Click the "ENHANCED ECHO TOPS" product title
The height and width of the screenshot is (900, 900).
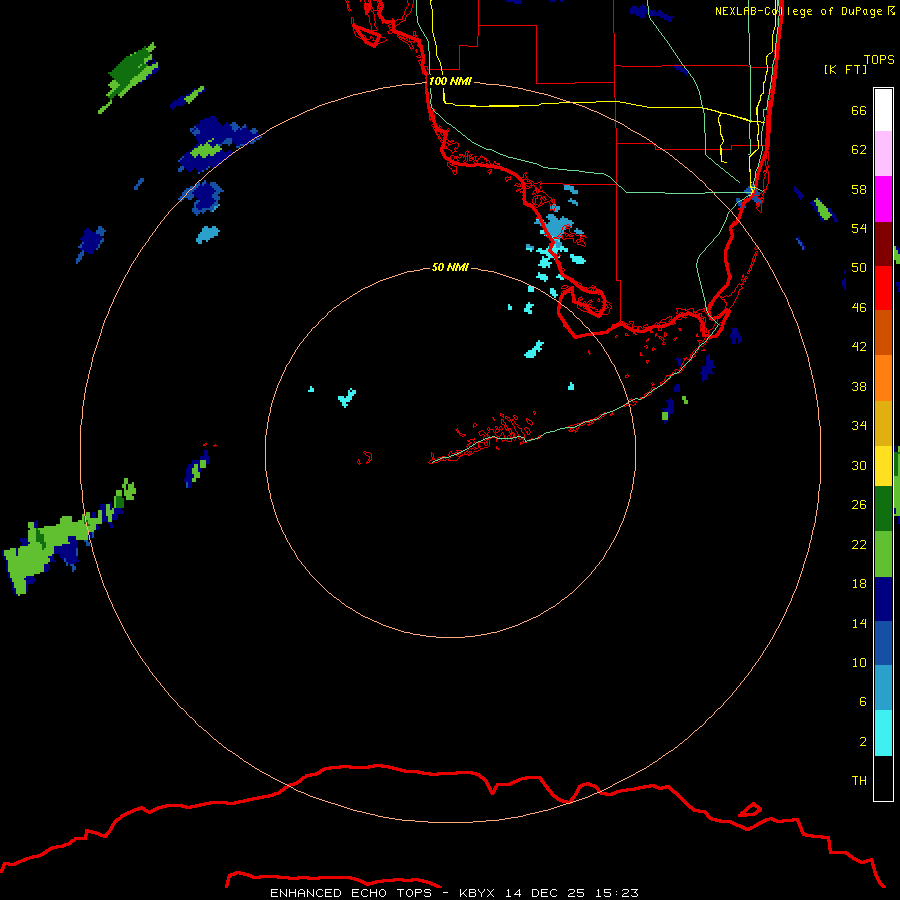point(351,893)
